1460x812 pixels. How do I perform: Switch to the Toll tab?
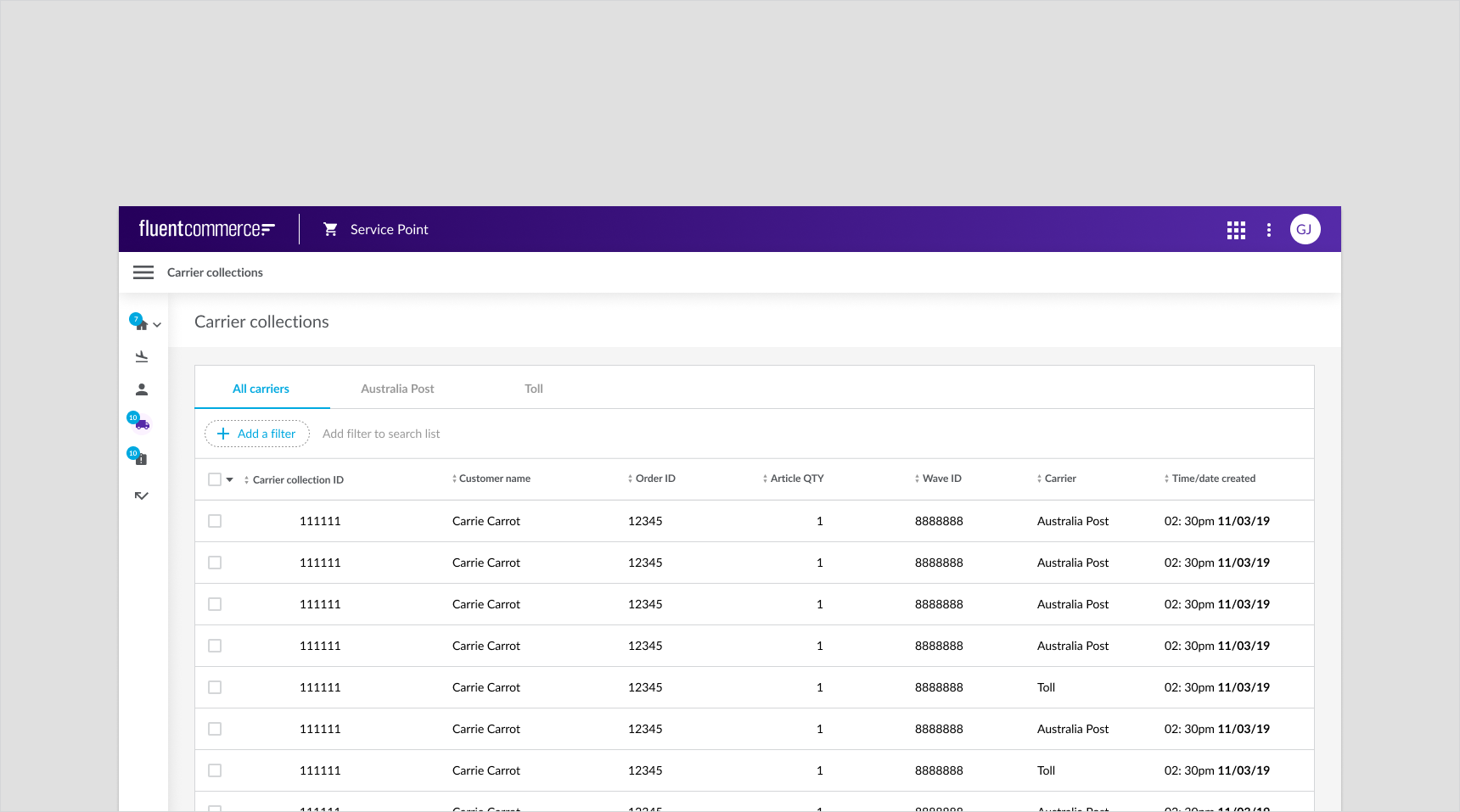tap(533, 389)
